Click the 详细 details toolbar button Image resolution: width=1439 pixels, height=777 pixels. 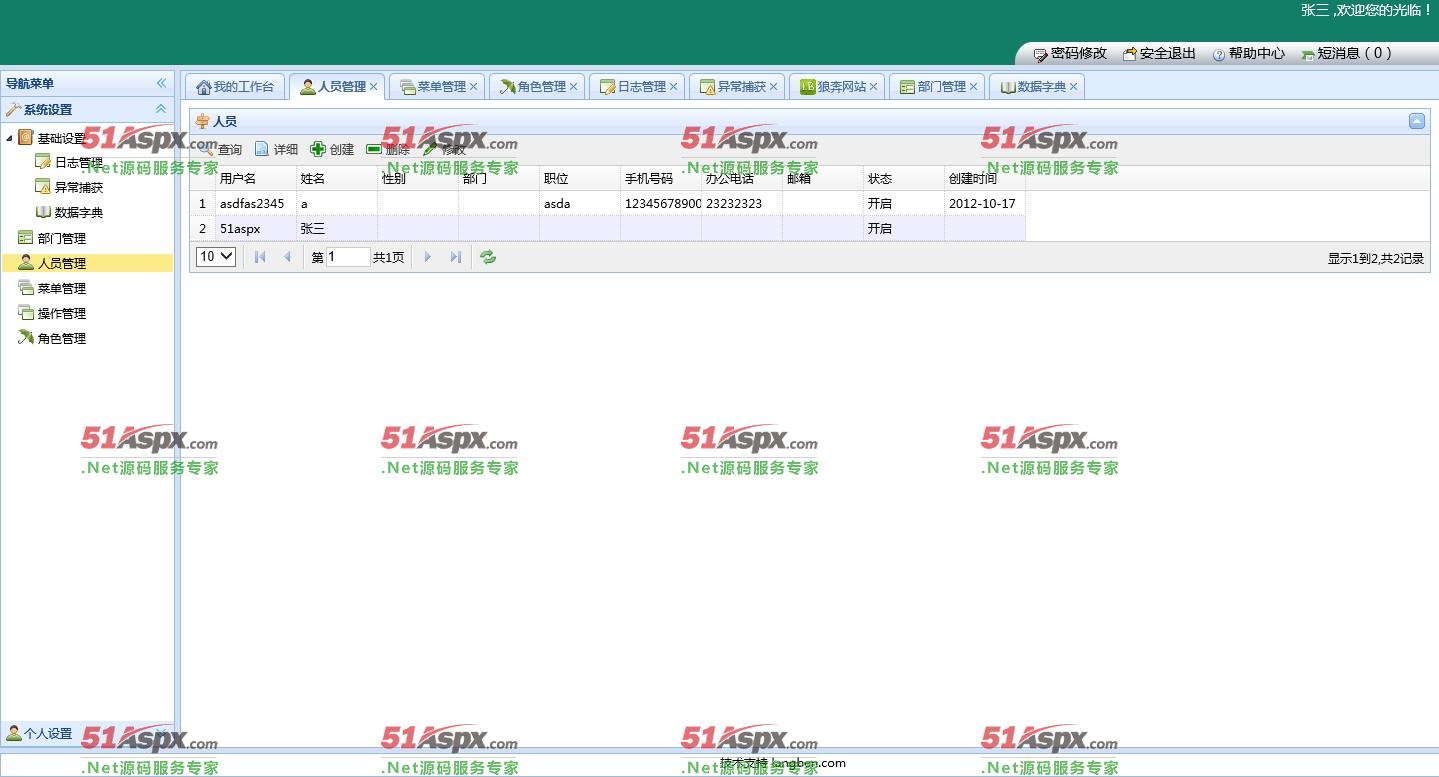276,150
